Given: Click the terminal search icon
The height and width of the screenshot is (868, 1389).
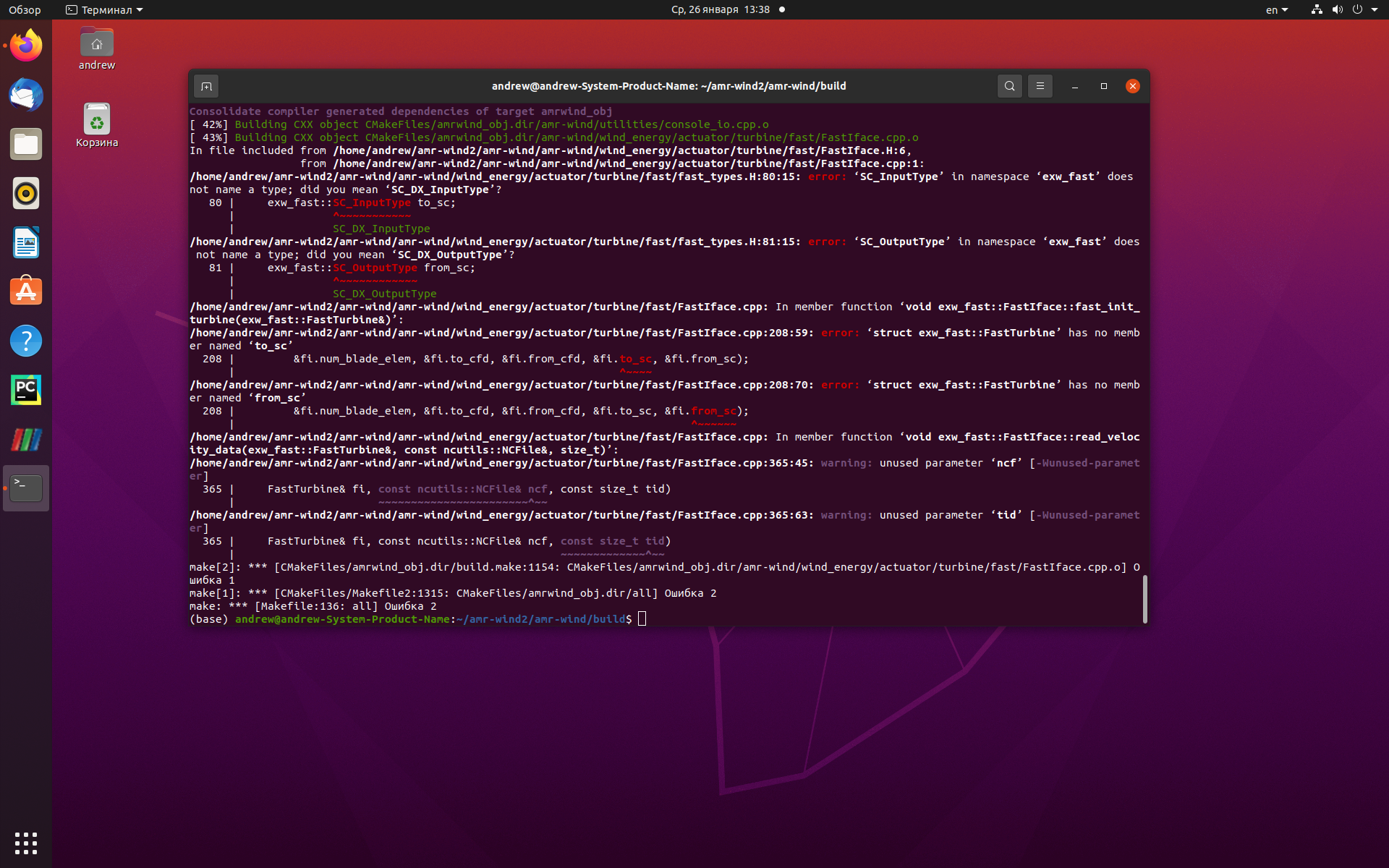Looking at the screenshot, I should [x=1009, y=86].
